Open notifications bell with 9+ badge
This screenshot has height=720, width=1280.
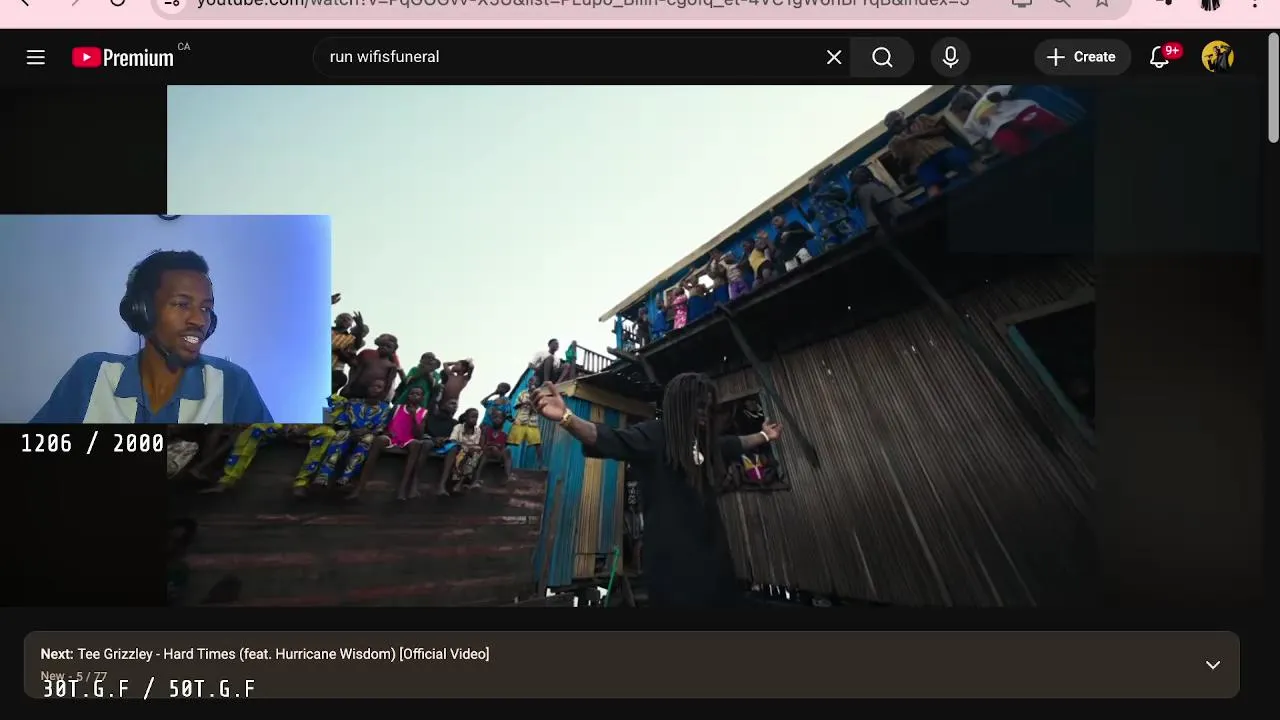1160,57
